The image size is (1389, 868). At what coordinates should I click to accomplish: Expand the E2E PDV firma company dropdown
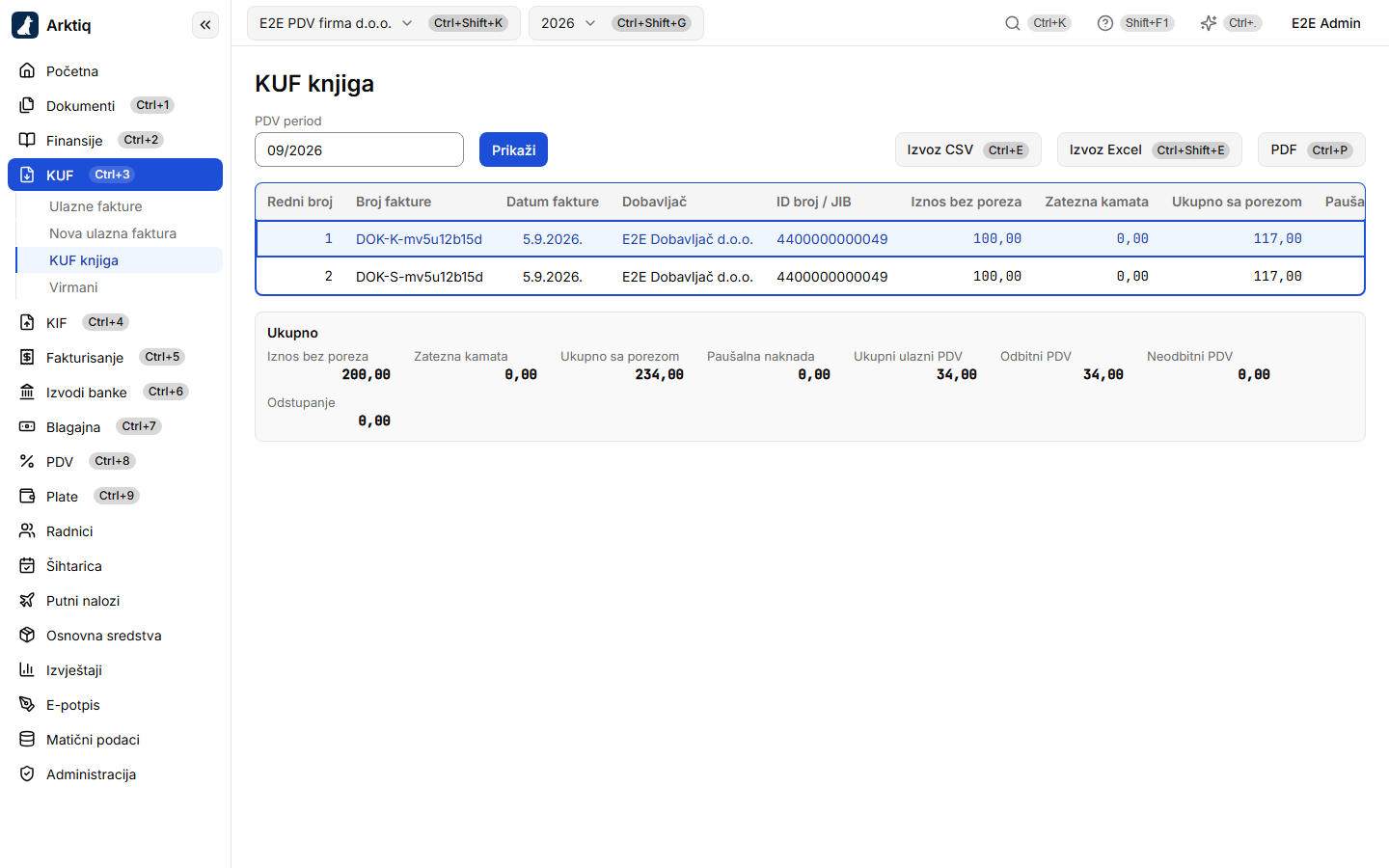tap(384, 23)
